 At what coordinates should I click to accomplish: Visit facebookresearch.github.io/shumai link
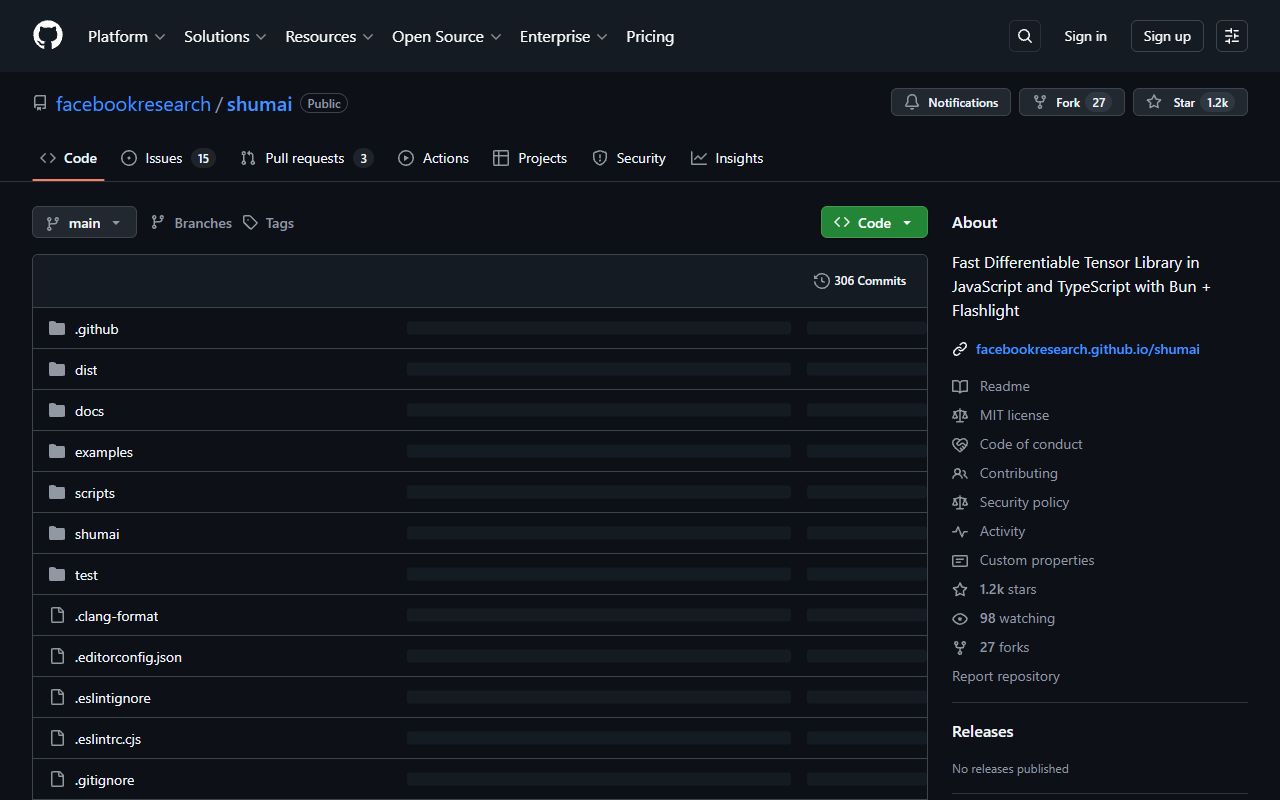click(x=1087, y=349)
